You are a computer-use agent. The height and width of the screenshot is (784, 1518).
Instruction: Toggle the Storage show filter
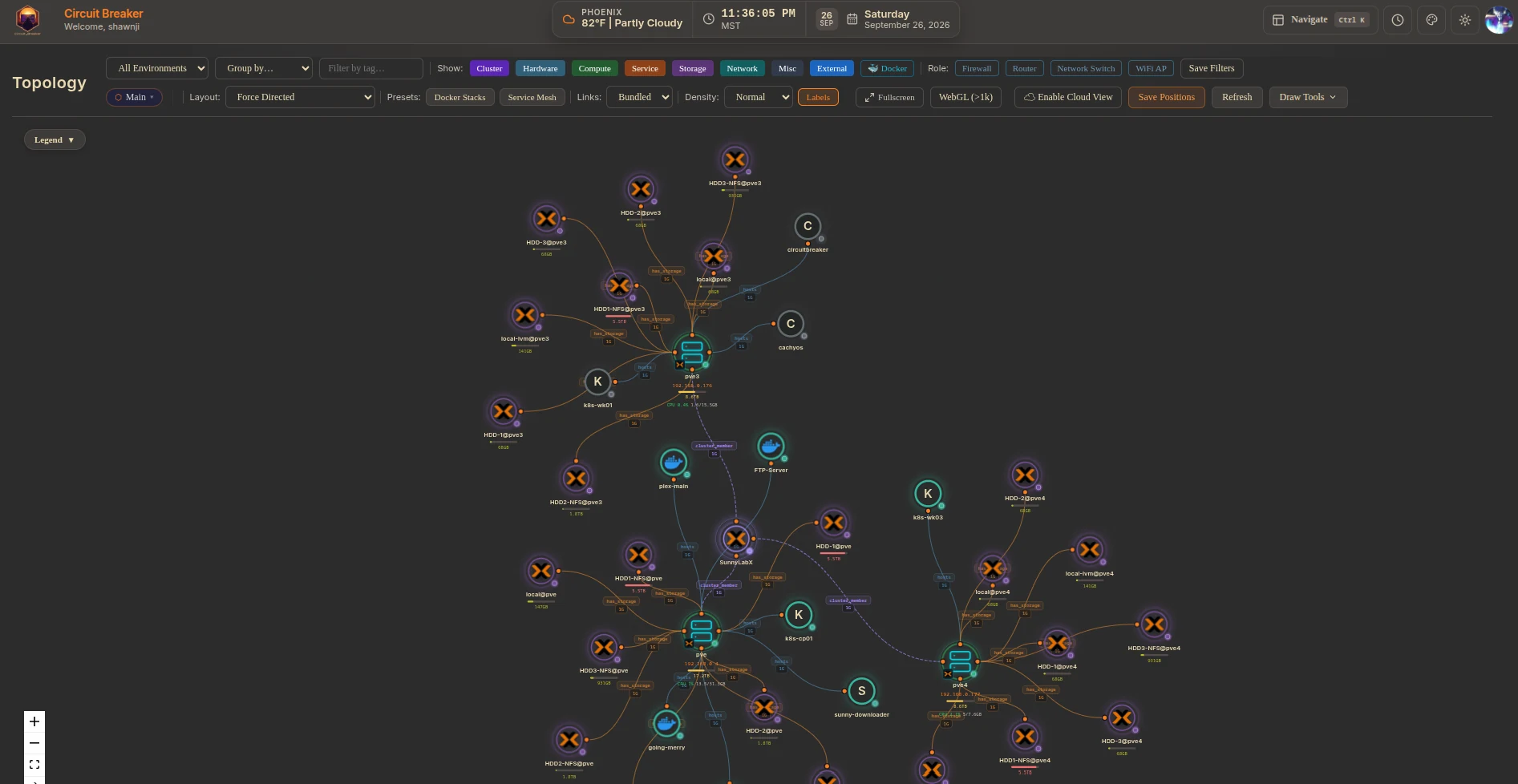692,68
